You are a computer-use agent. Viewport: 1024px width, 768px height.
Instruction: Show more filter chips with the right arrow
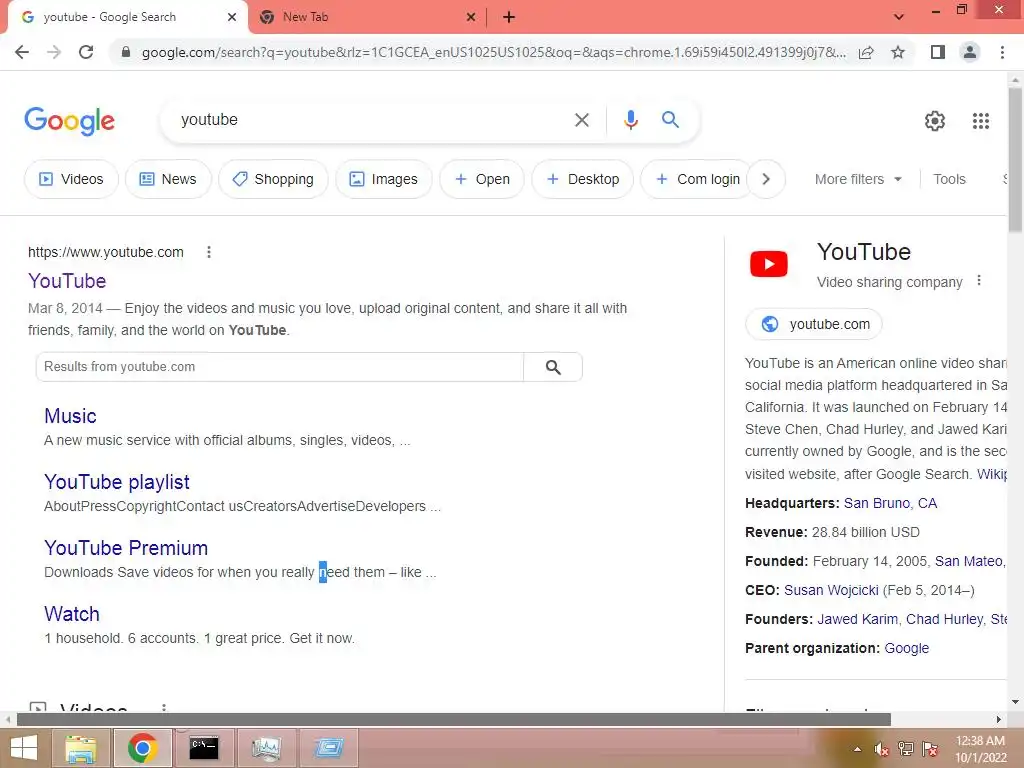point(766,179)
